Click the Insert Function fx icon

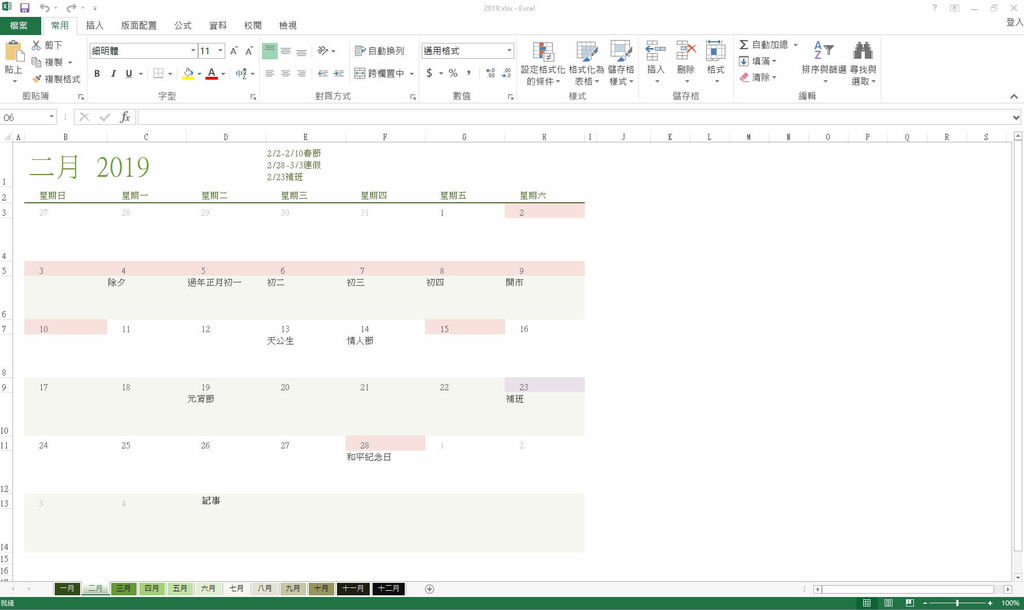pos(125,117)
